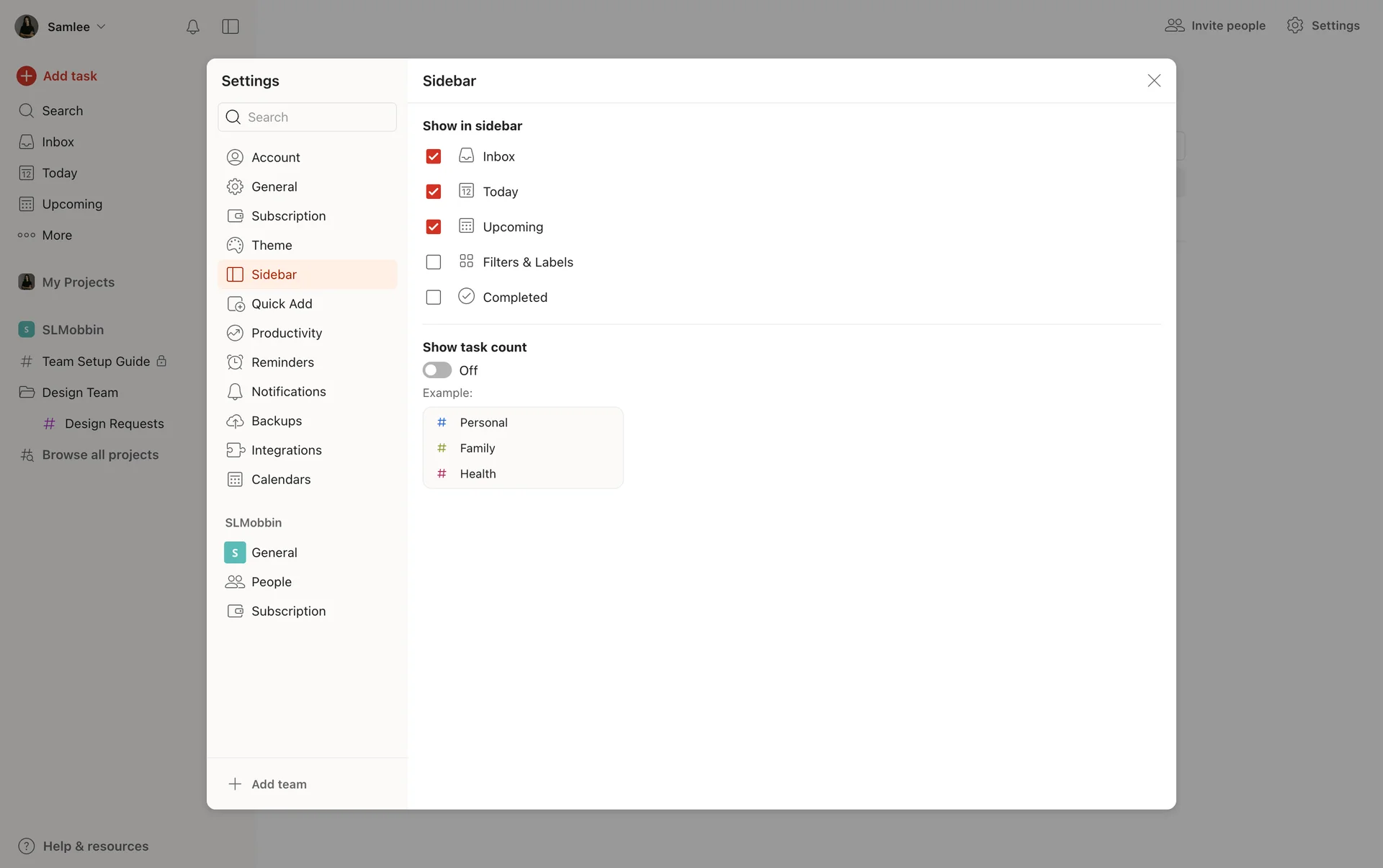The height and width of the screenshot is (868, 1383).
Task: Open the Theme palette settings
Action: coord(272,245)
